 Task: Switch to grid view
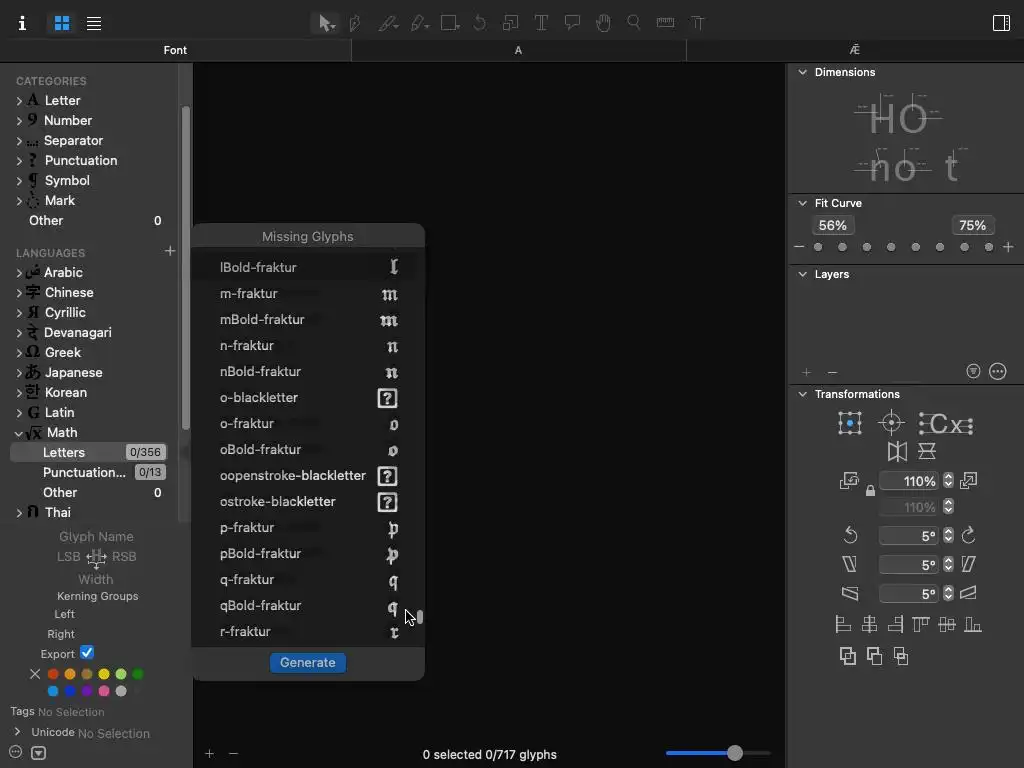pos(62,24)
